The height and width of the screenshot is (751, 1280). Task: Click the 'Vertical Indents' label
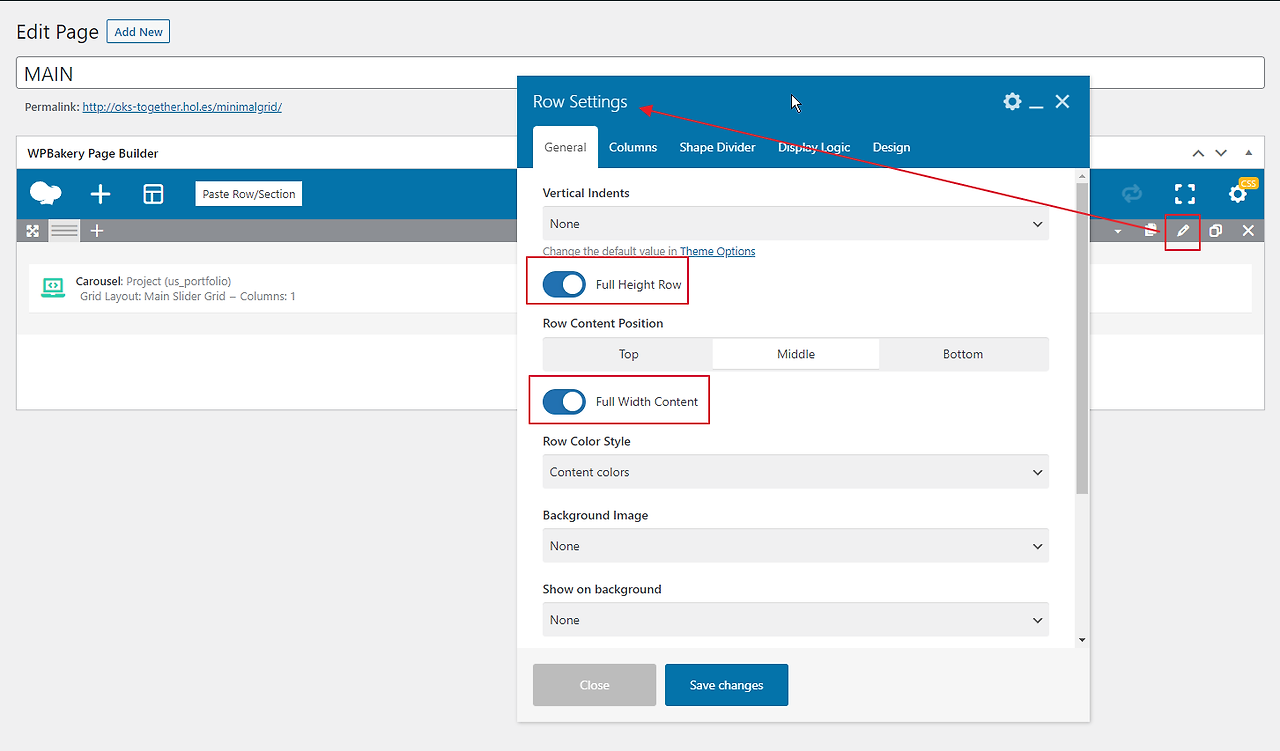(586, 193)
